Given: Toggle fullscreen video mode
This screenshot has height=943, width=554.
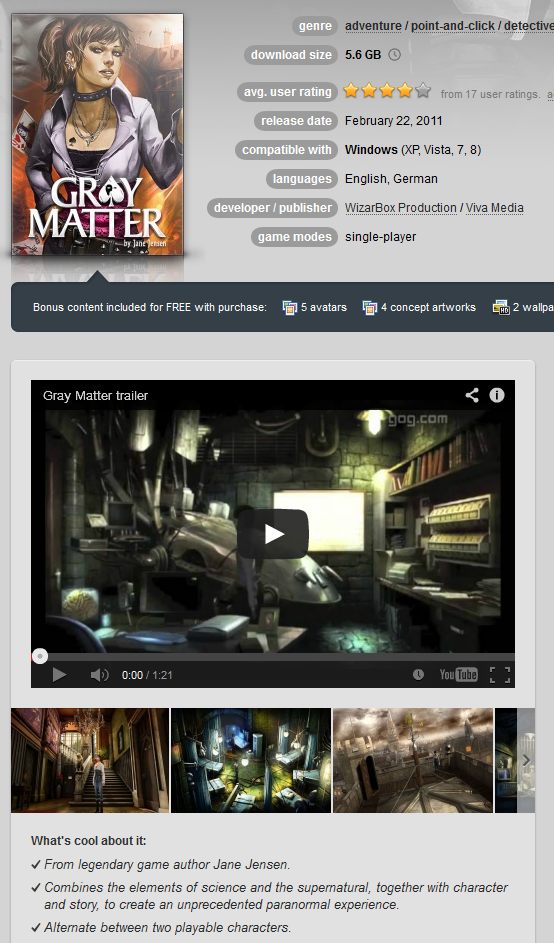Looking at the screenshot, I should pyautogui.click(x=500, y=675).
